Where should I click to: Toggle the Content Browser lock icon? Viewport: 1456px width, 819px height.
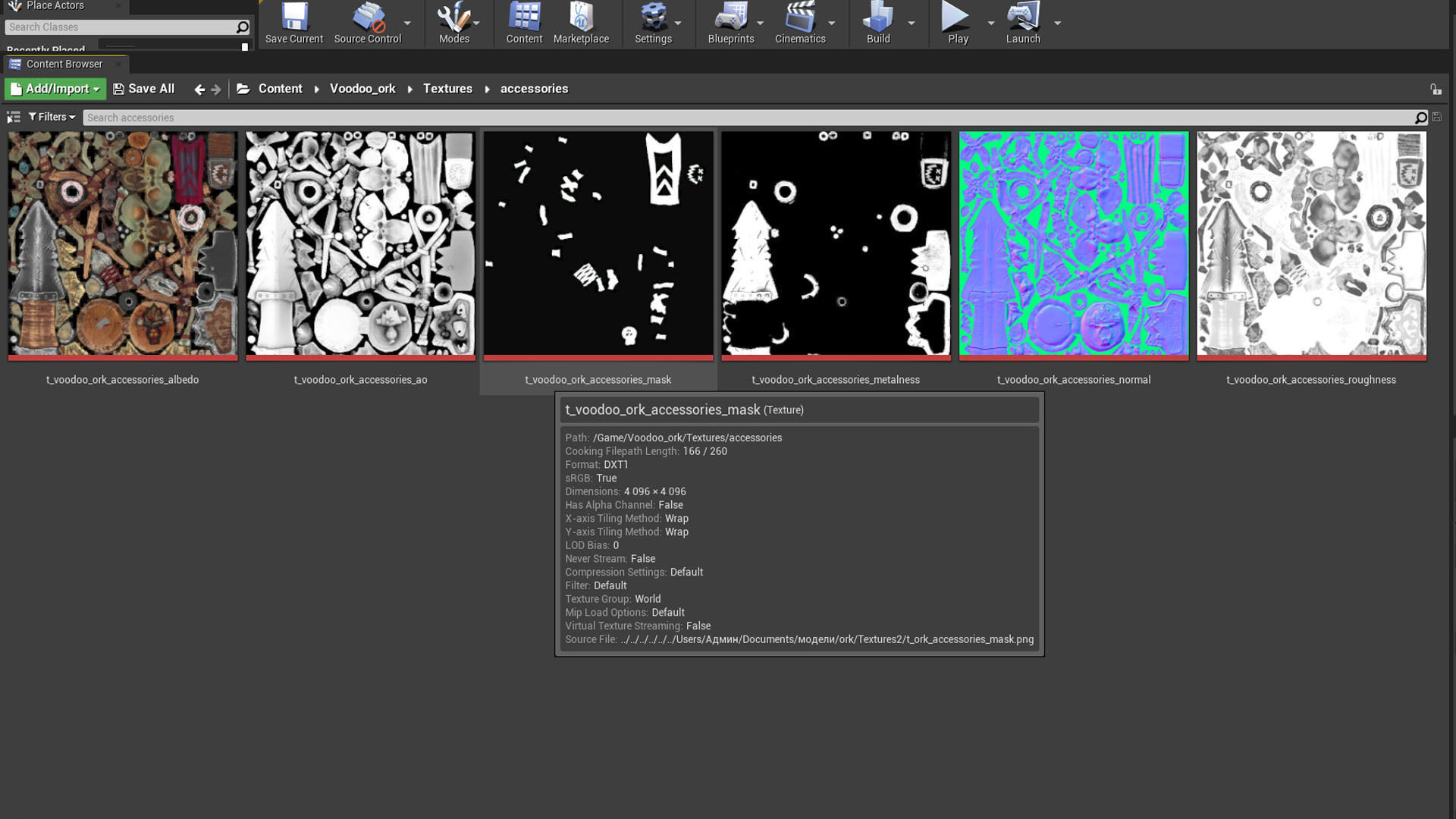tap(1436, 89)
